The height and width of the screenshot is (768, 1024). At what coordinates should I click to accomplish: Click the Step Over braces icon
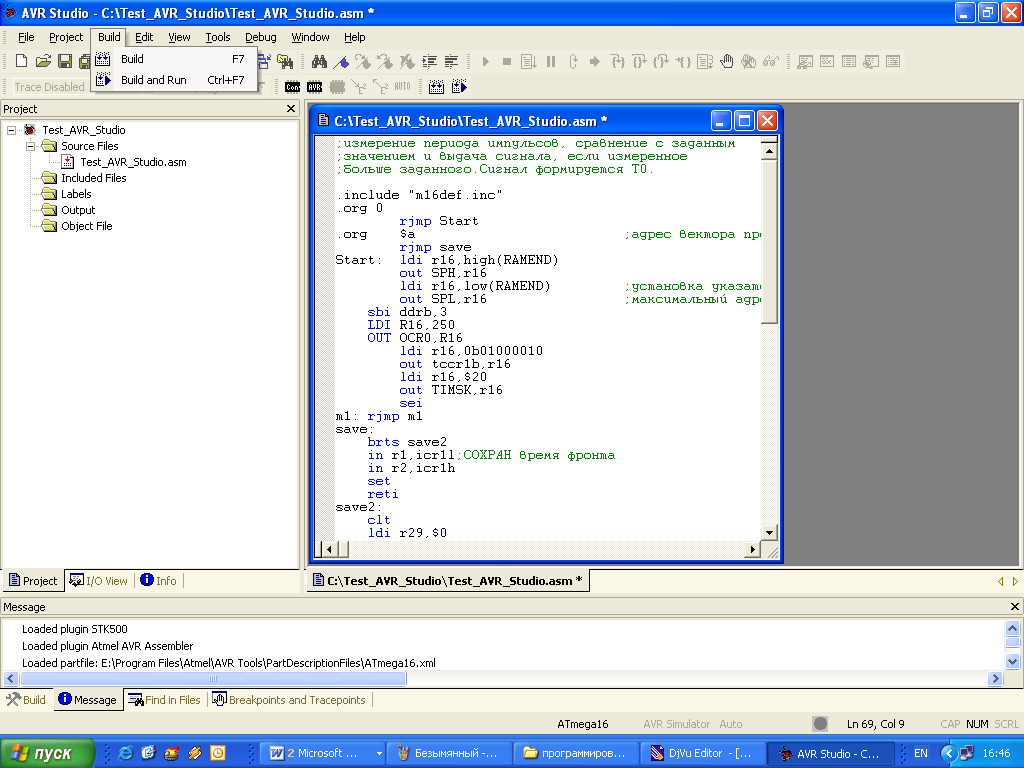(639, 61)
